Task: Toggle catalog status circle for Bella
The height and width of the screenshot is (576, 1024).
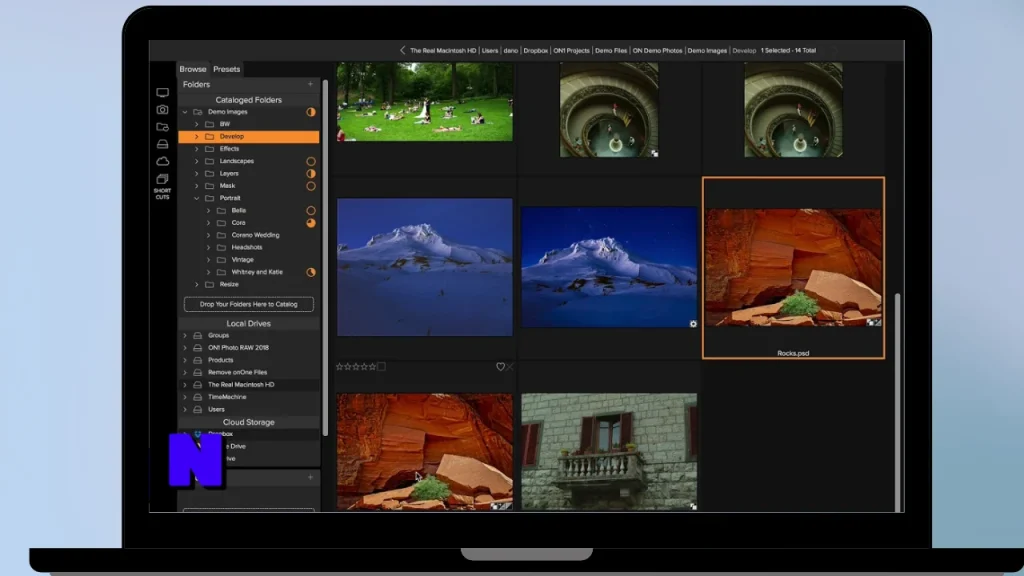Action: click(311, 211)
